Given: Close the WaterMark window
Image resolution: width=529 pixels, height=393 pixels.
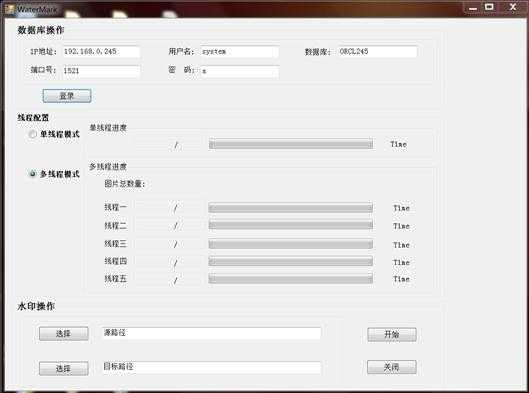Looking at the screenshot, I should (x=513, y=7).
